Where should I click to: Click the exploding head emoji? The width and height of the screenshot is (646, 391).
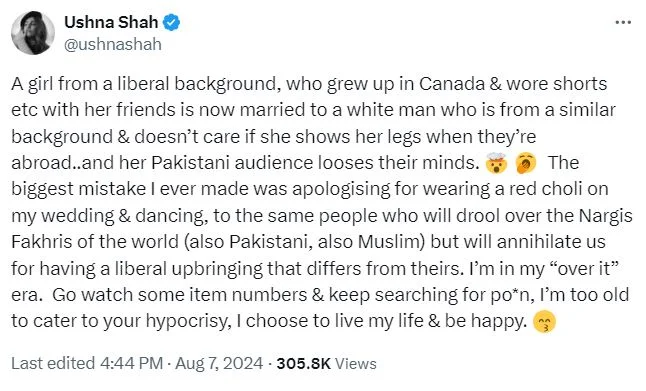[496, 162]
